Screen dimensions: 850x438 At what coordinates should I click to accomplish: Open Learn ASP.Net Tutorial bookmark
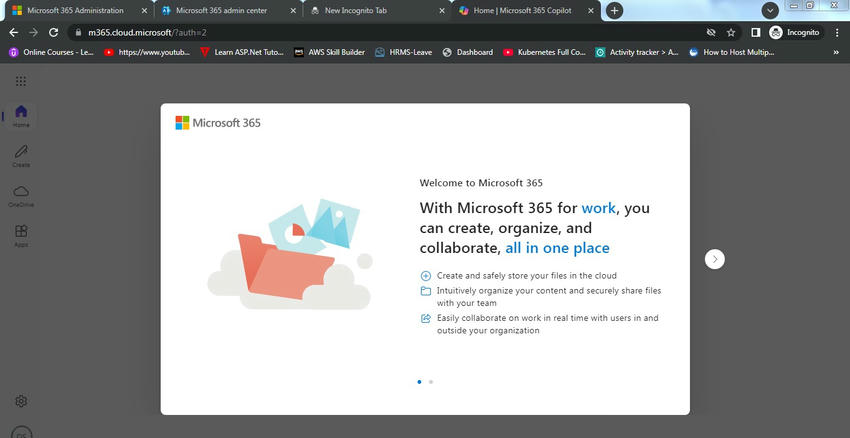click(x=243, y=53)
